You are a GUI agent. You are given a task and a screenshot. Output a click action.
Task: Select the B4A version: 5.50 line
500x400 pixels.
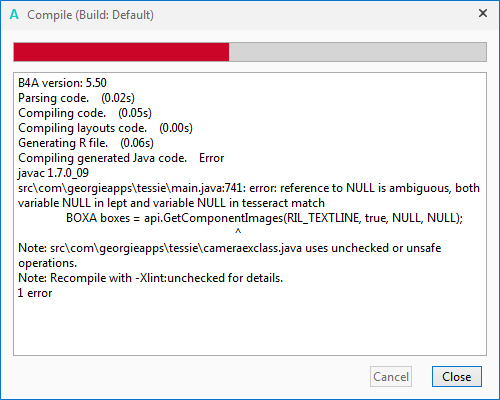pos(62,83)
